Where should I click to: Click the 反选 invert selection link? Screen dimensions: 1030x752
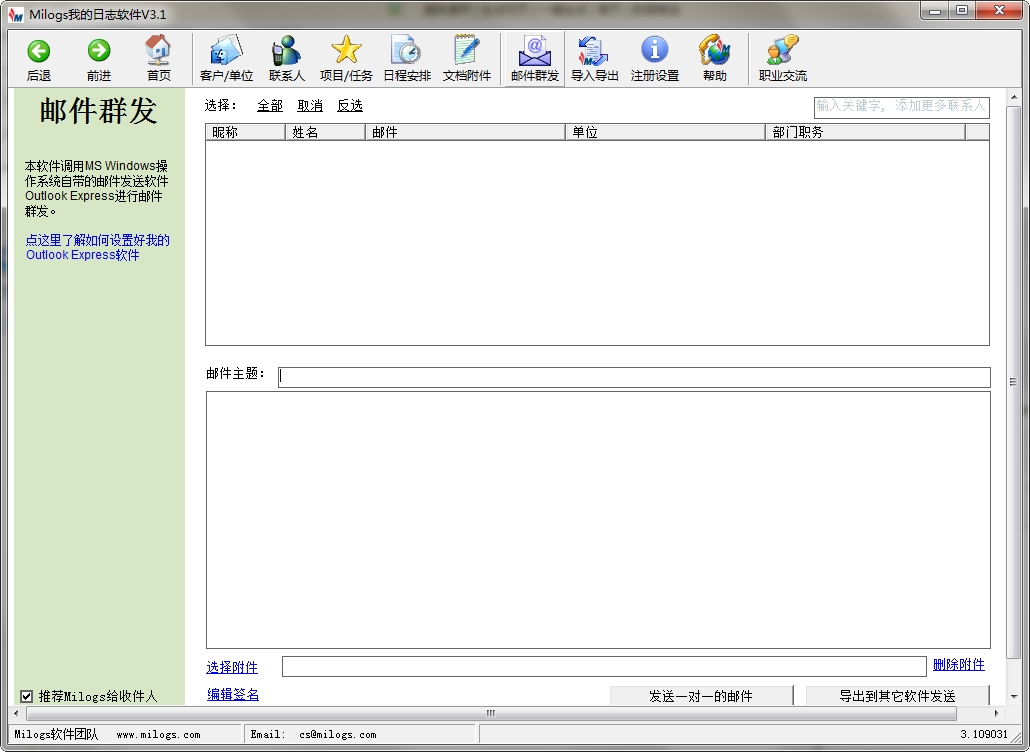[x=350, y=105]
